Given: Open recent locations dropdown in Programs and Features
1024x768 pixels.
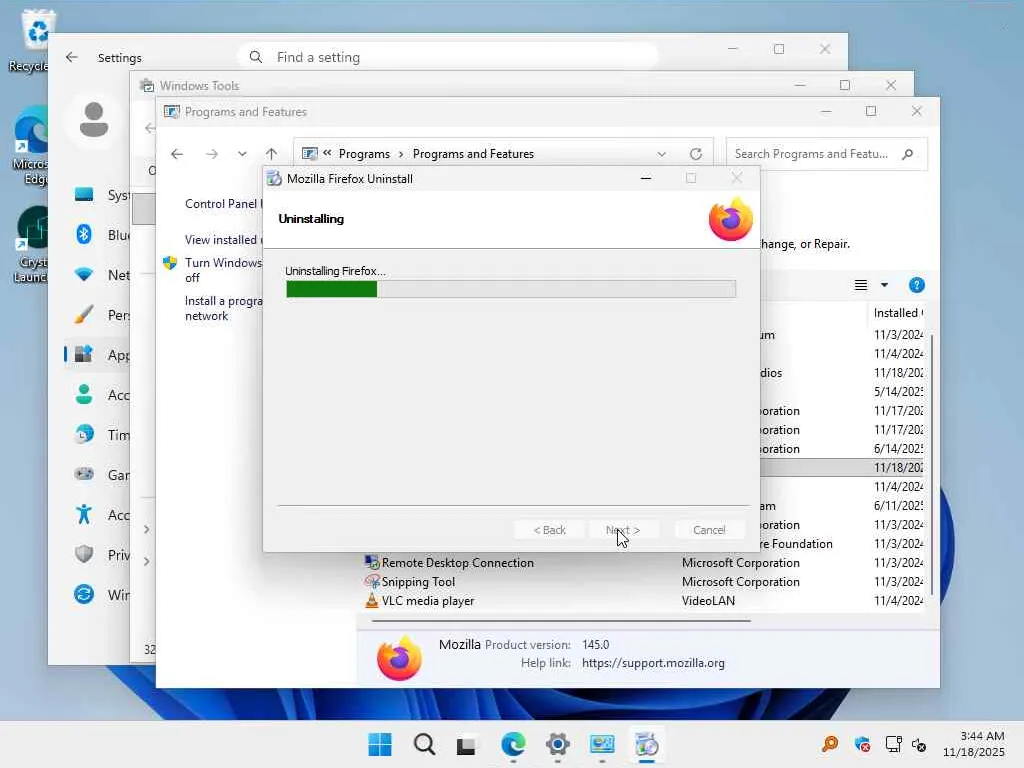Looking at the screenshot, I should pos(242,154).
